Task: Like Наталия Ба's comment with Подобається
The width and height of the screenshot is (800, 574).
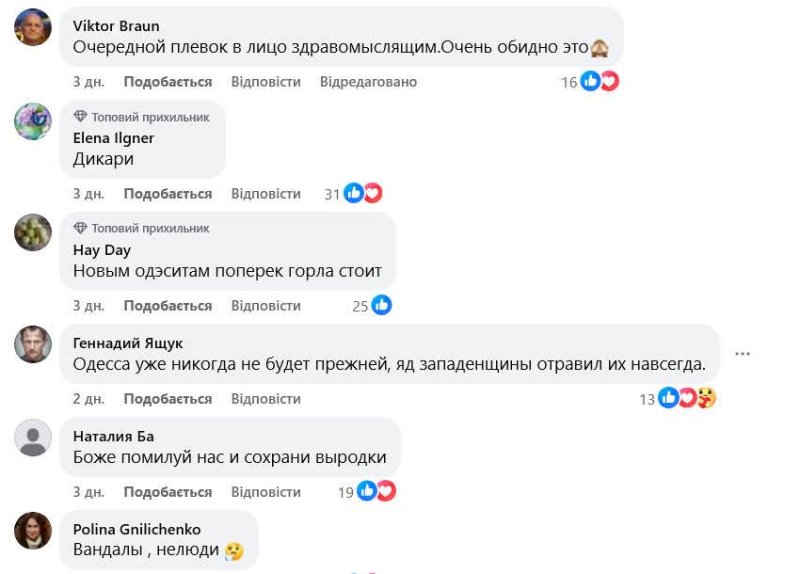Action: (x=167, y=492)
